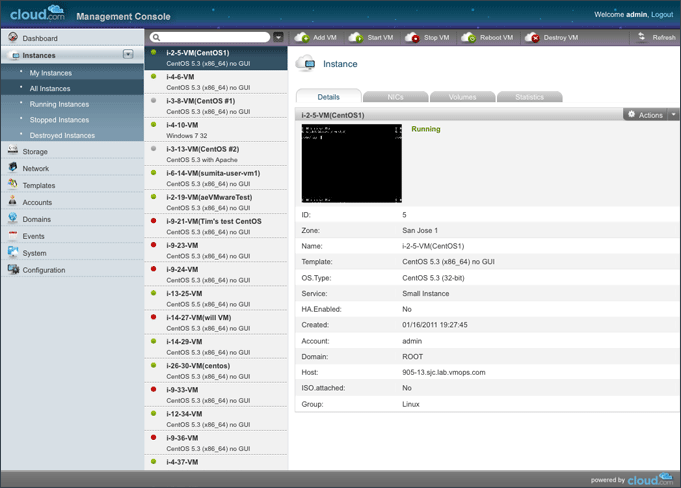Click the Actions gear icon
The image size is (681, 488).
coord(631,115)
